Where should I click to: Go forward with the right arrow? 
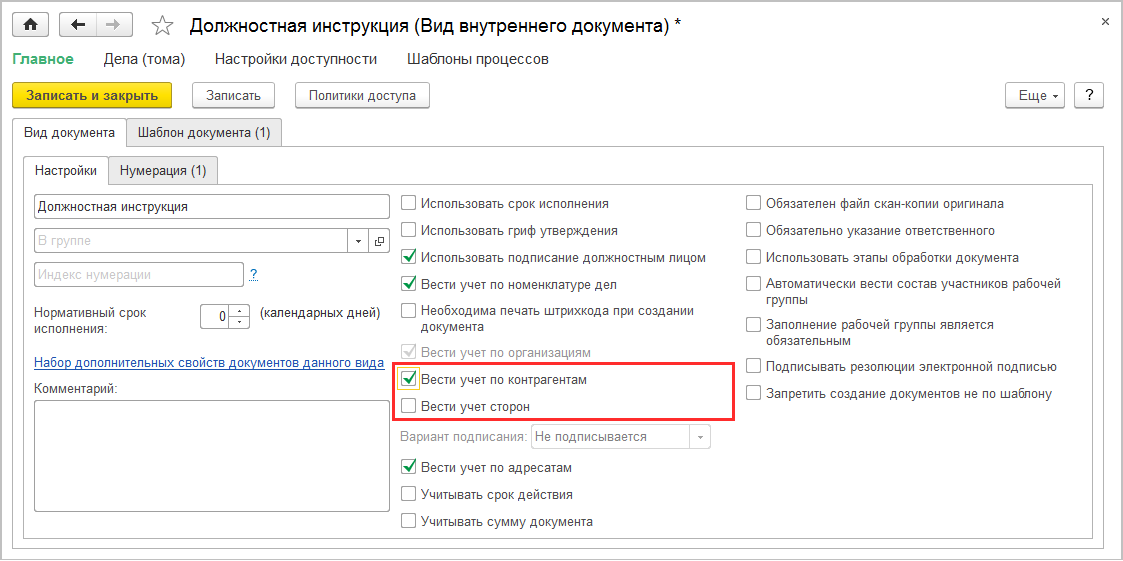113,25
